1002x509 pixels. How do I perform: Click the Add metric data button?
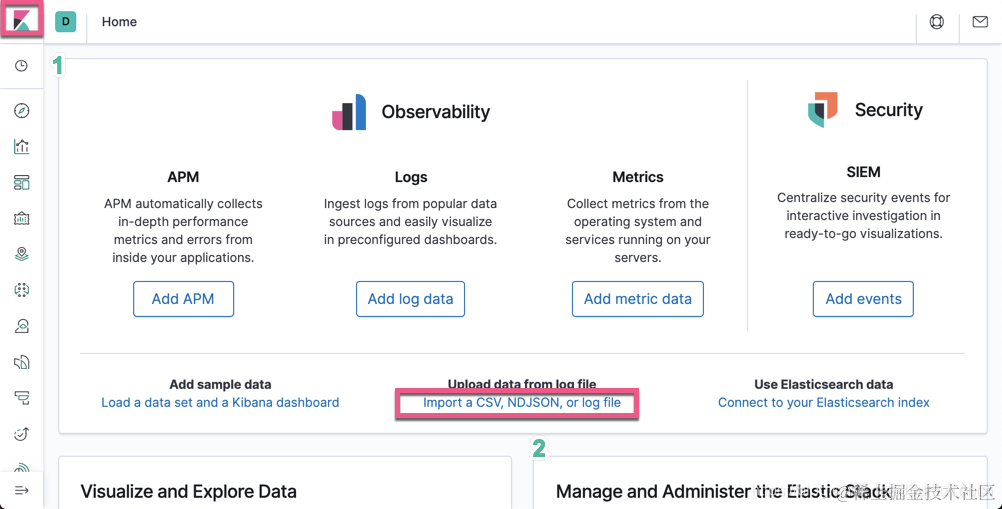637,299
